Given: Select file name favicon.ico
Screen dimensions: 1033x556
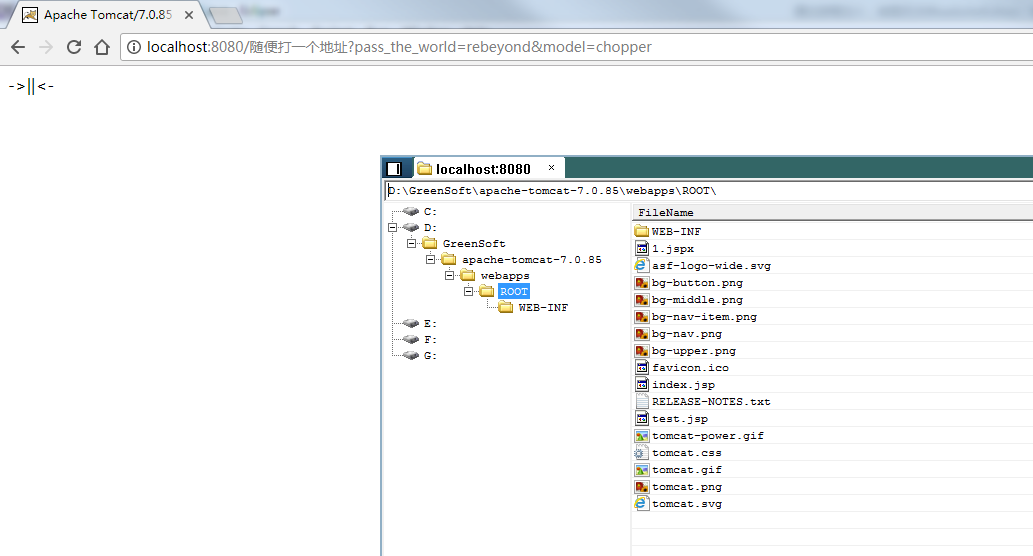Looking at the screenshot, I should pyautogui.click(x=690, y=368).
